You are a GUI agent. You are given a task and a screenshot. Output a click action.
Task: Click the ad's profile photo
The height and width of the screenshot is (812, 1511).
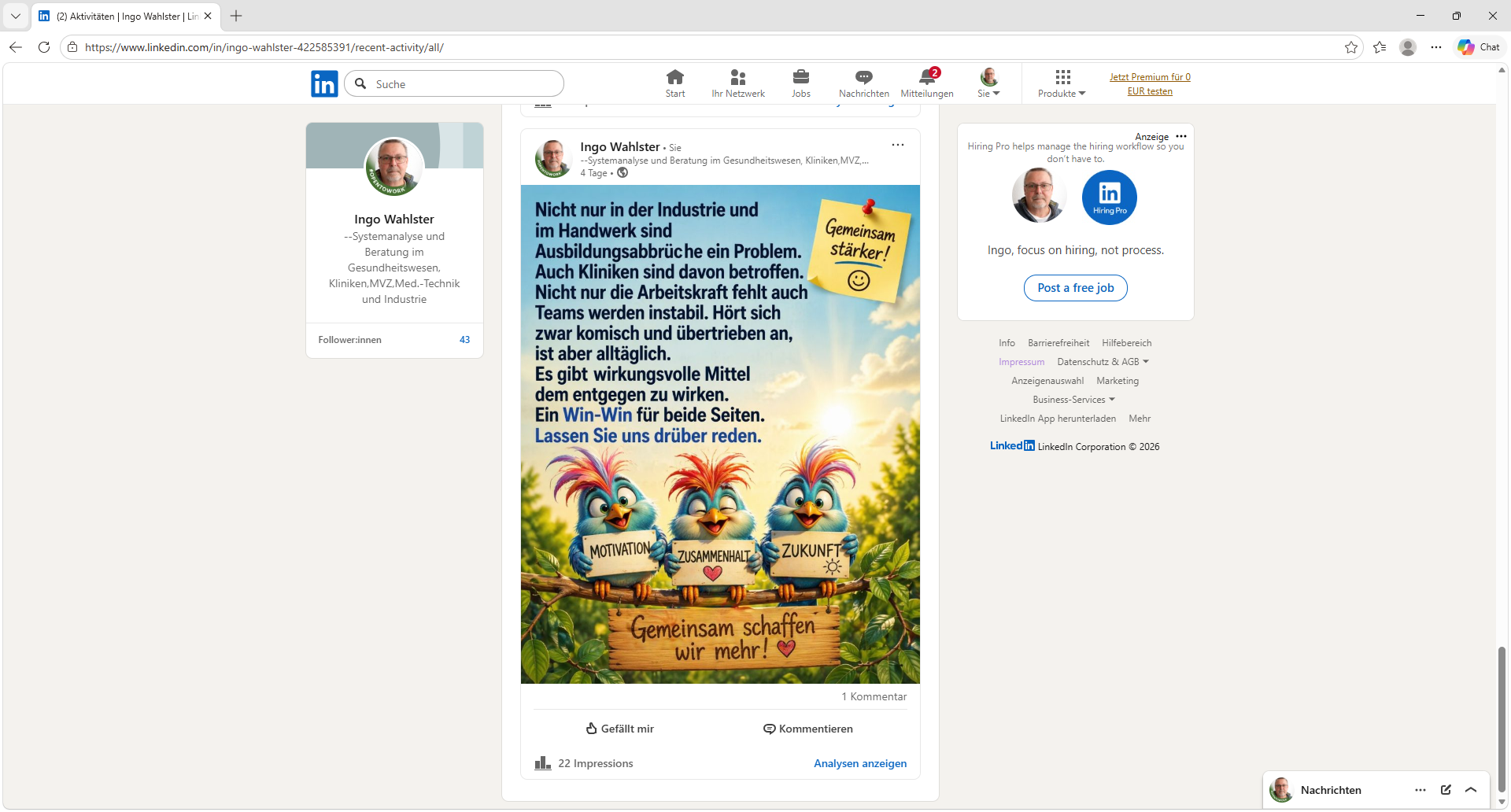1039,196
